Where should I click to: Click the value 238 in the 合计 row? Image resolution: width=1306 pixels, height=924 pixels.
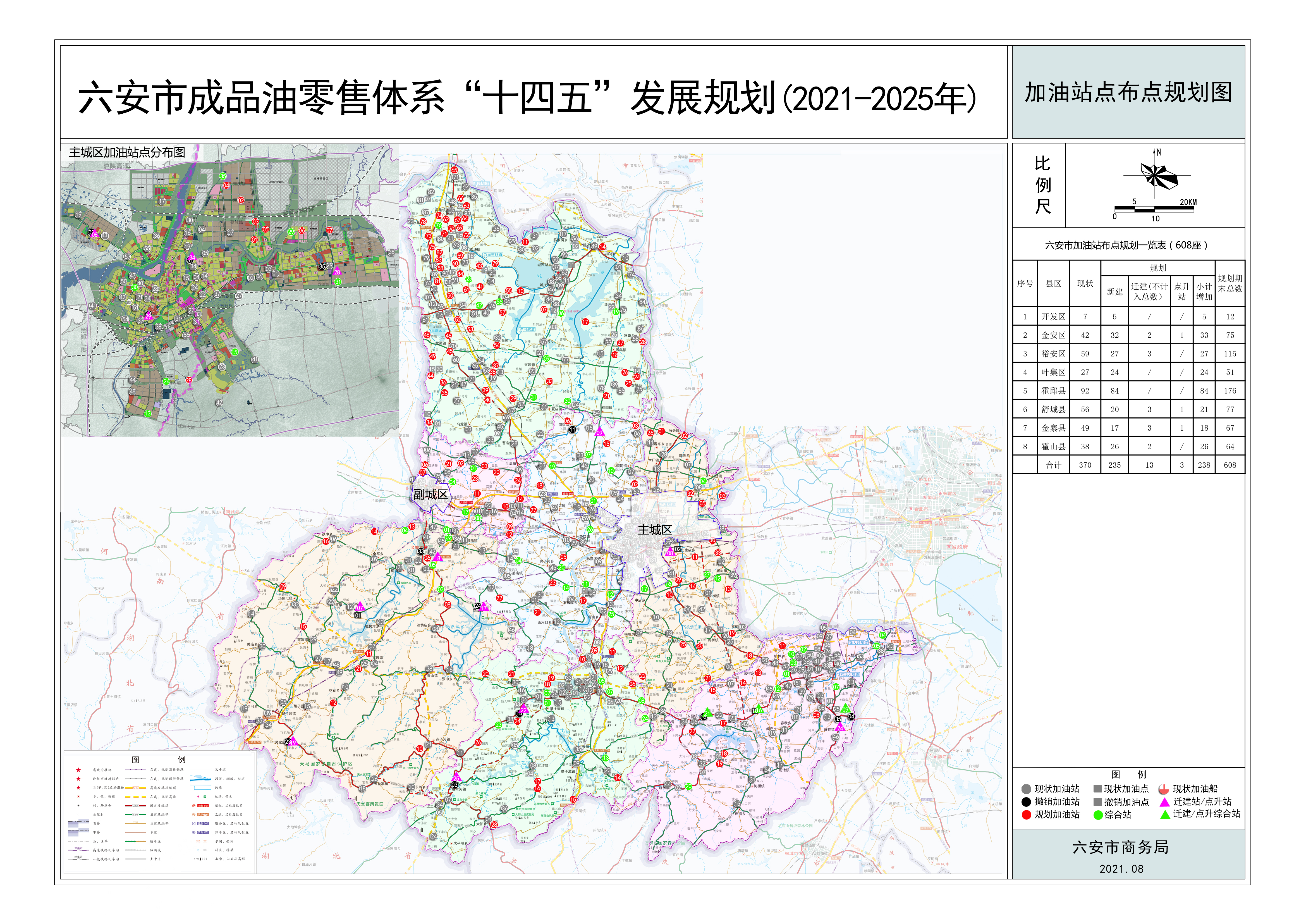coord(1204,465)
